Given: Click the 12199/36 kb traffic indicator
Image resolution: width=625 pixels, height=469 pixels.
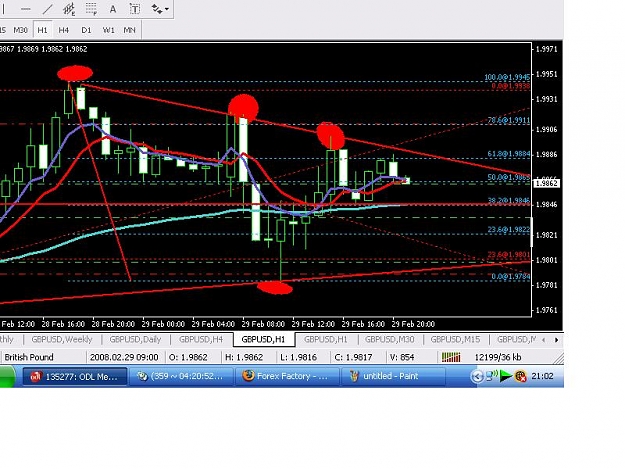Looking at the screenshot, I should [497, 357].
